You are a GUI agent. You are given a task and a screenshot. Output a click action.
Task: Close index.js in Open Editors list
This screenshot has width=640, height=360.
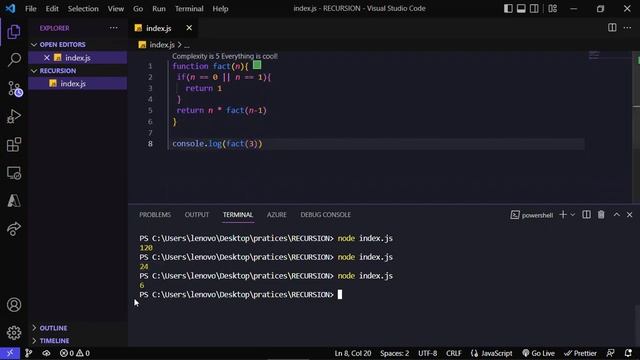(47, 58)
